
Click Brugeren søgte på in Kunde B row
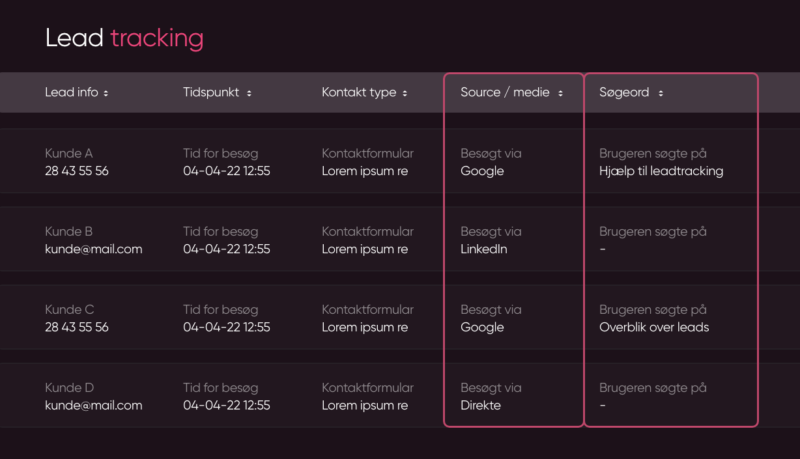tap(653, 232)
